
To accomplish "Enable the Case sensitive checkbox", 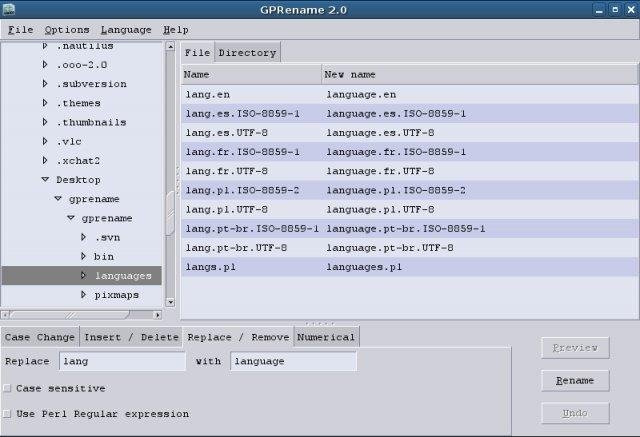I will tap(7, 388).
